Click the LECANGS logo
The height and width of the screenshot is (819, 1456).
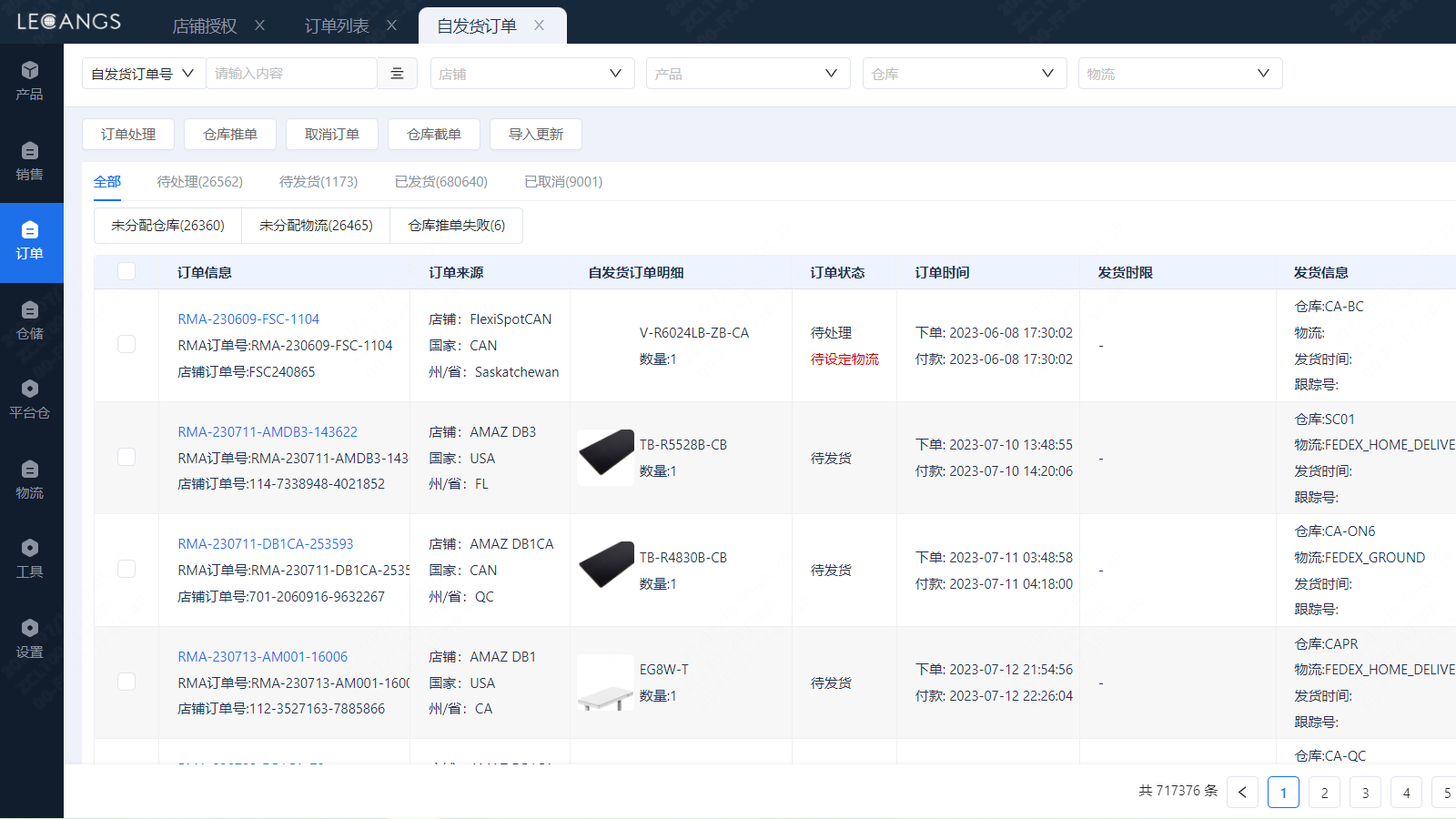click(69, 22)
